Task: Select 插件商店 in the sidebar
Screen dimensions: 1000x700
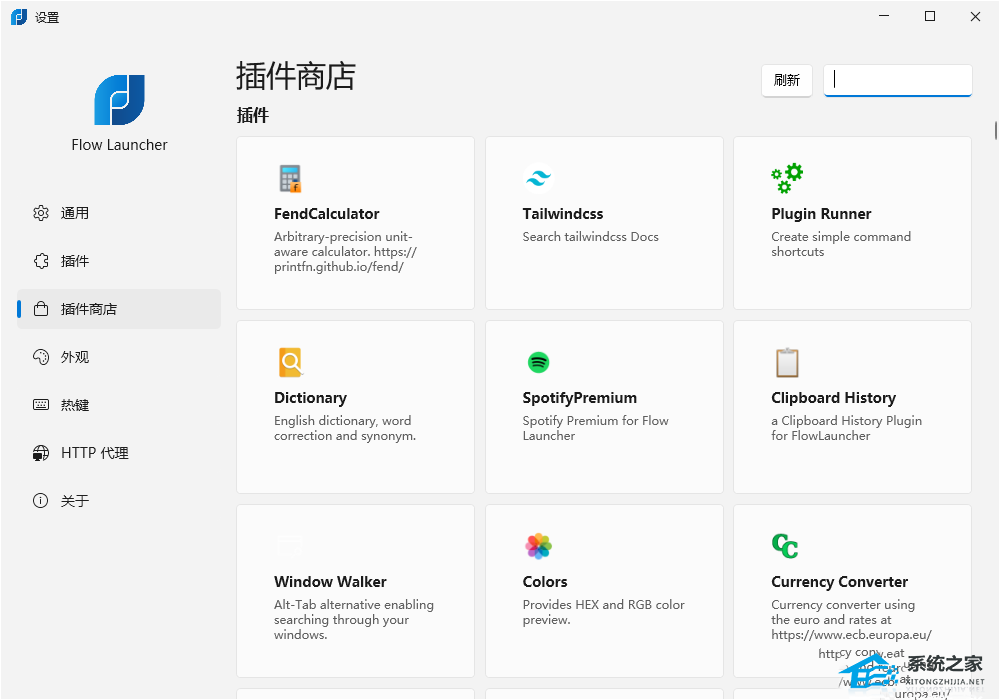Action: [x=119, y=309]
